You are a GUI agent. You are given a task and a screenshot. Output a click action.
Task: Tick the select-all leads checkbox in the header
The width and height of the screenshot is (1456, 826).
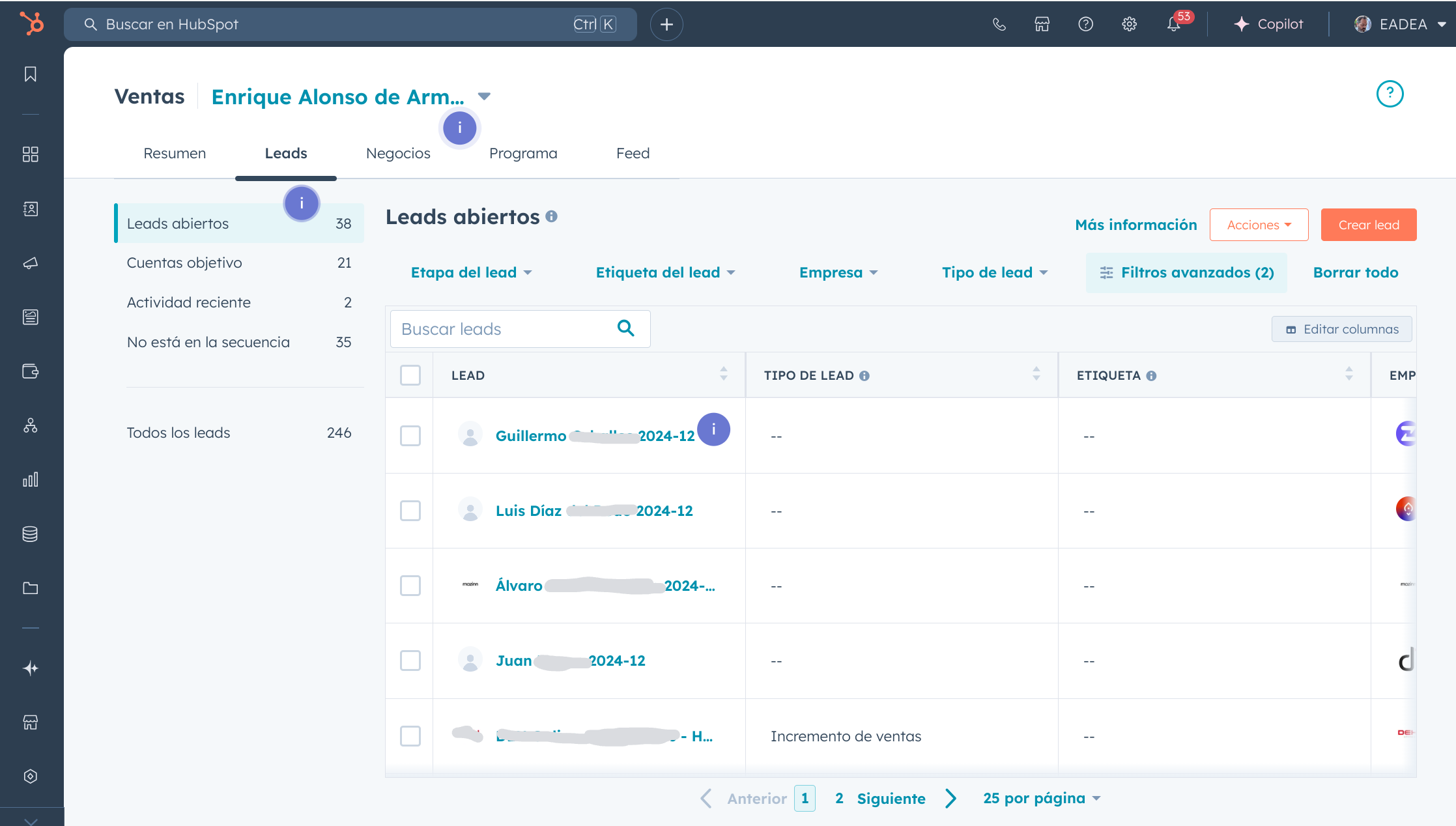coord(410,375)
